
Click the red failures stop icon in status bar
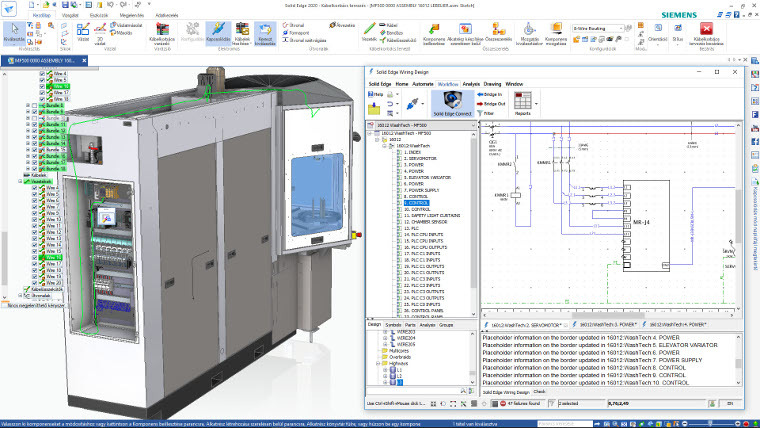click(503, 403)
